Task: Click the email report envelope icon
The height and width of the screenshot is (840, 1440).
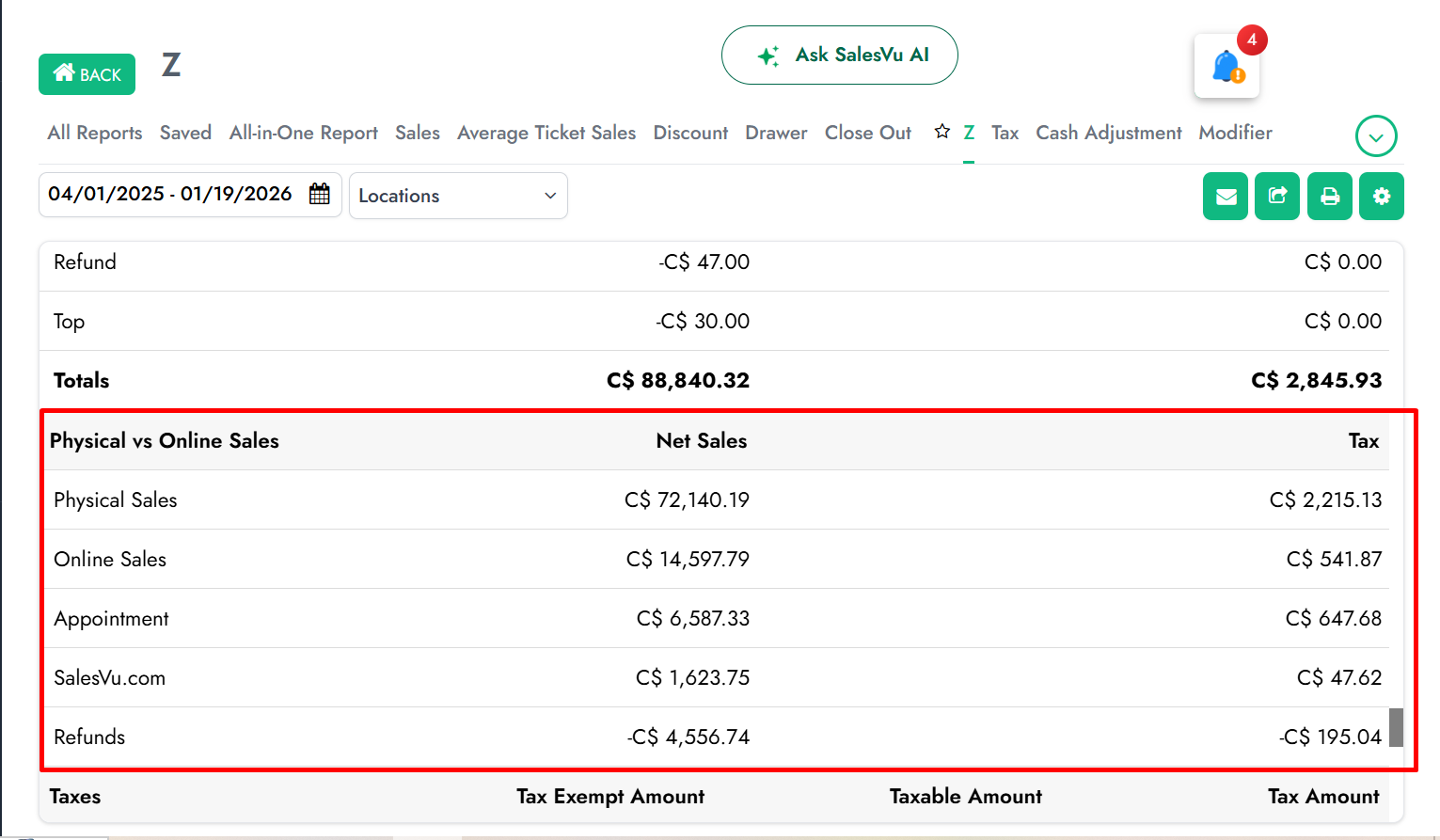Action: [1226, 197]
